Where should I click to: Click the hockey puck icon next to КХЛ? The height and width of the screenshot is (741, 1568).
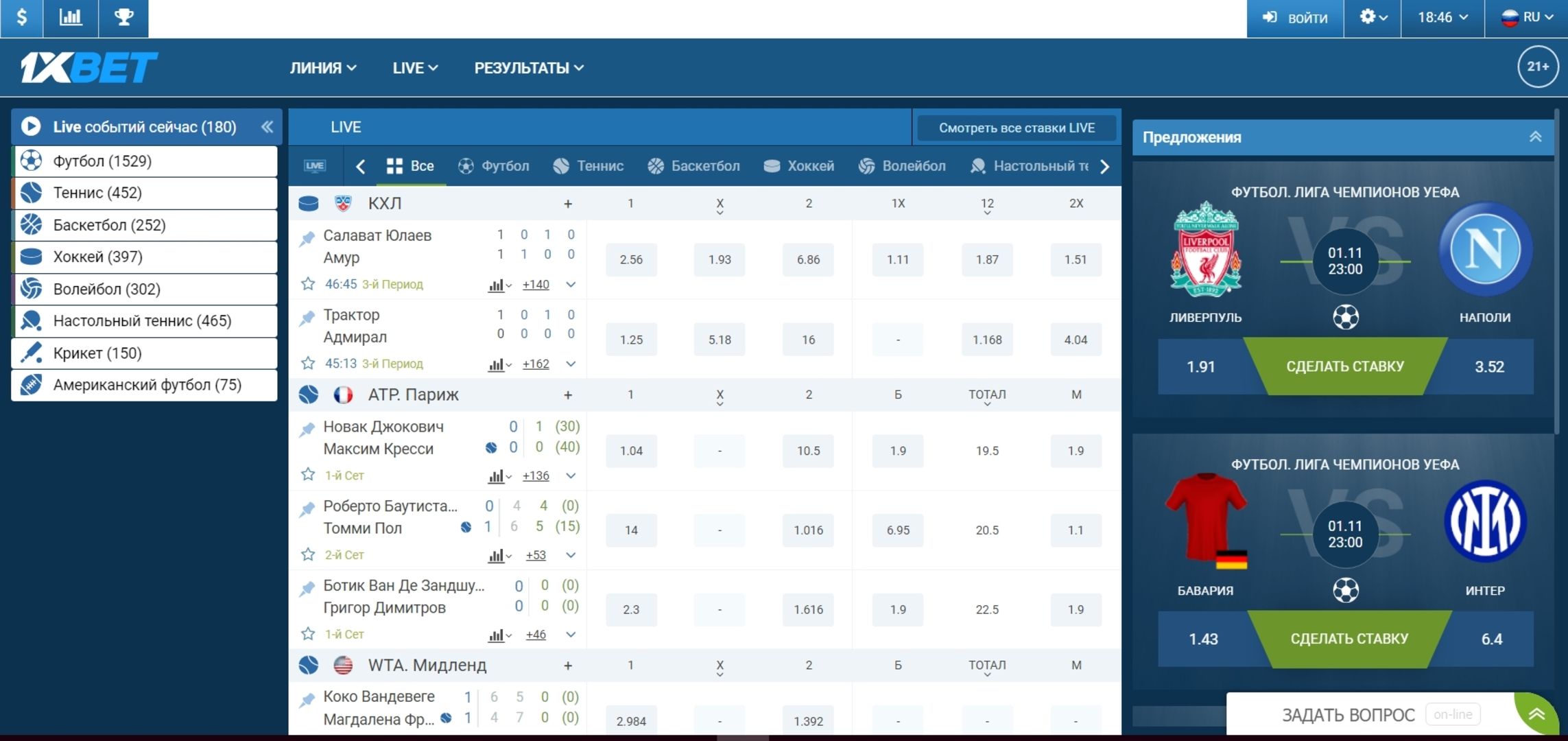pos(309,204)
